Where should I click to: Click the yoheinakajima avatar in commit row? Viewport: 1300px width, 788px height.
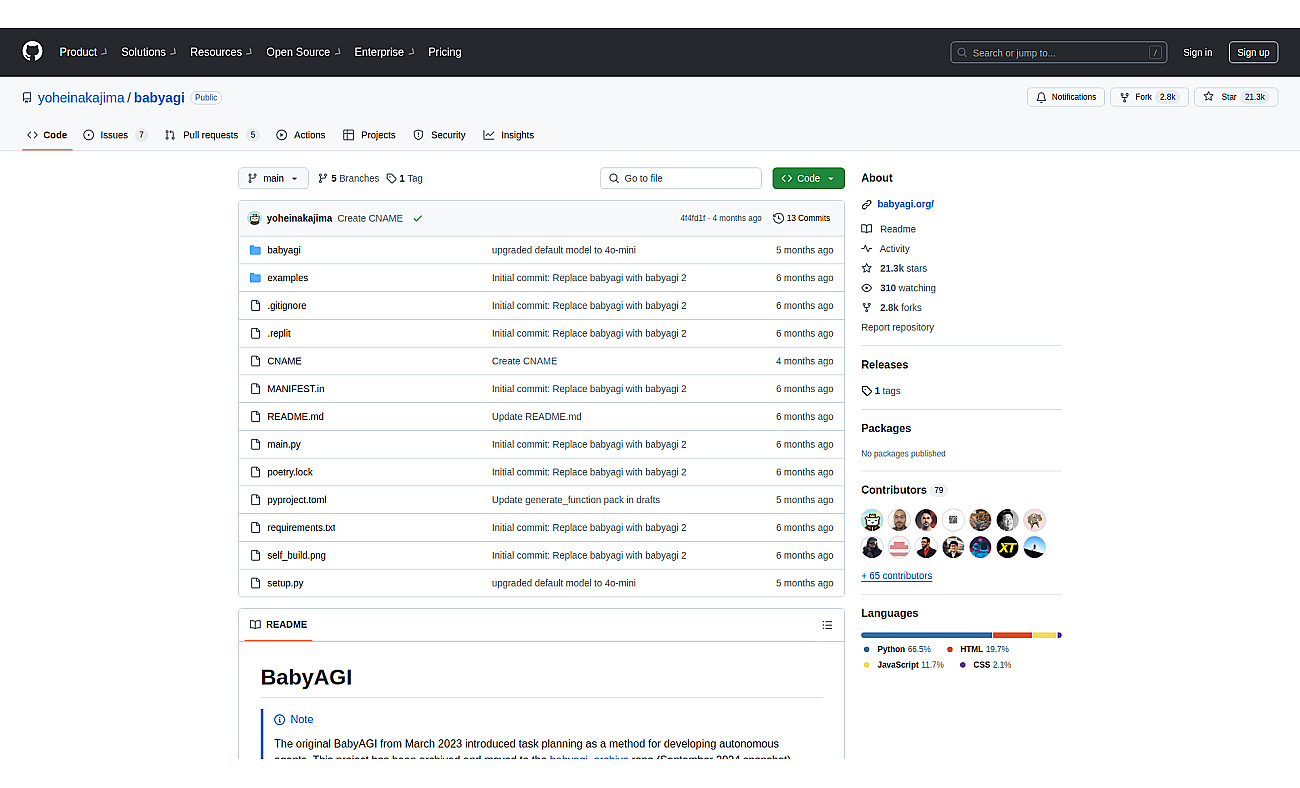[255, 218]
